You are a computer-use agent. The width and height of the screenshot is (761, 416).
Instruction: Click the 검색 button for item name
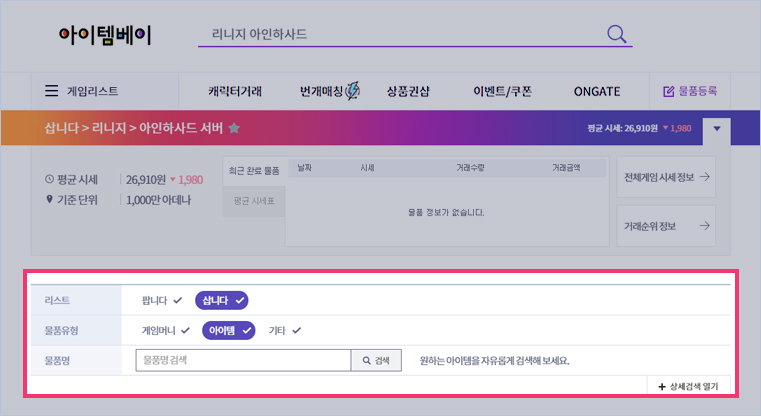(376, 360)
